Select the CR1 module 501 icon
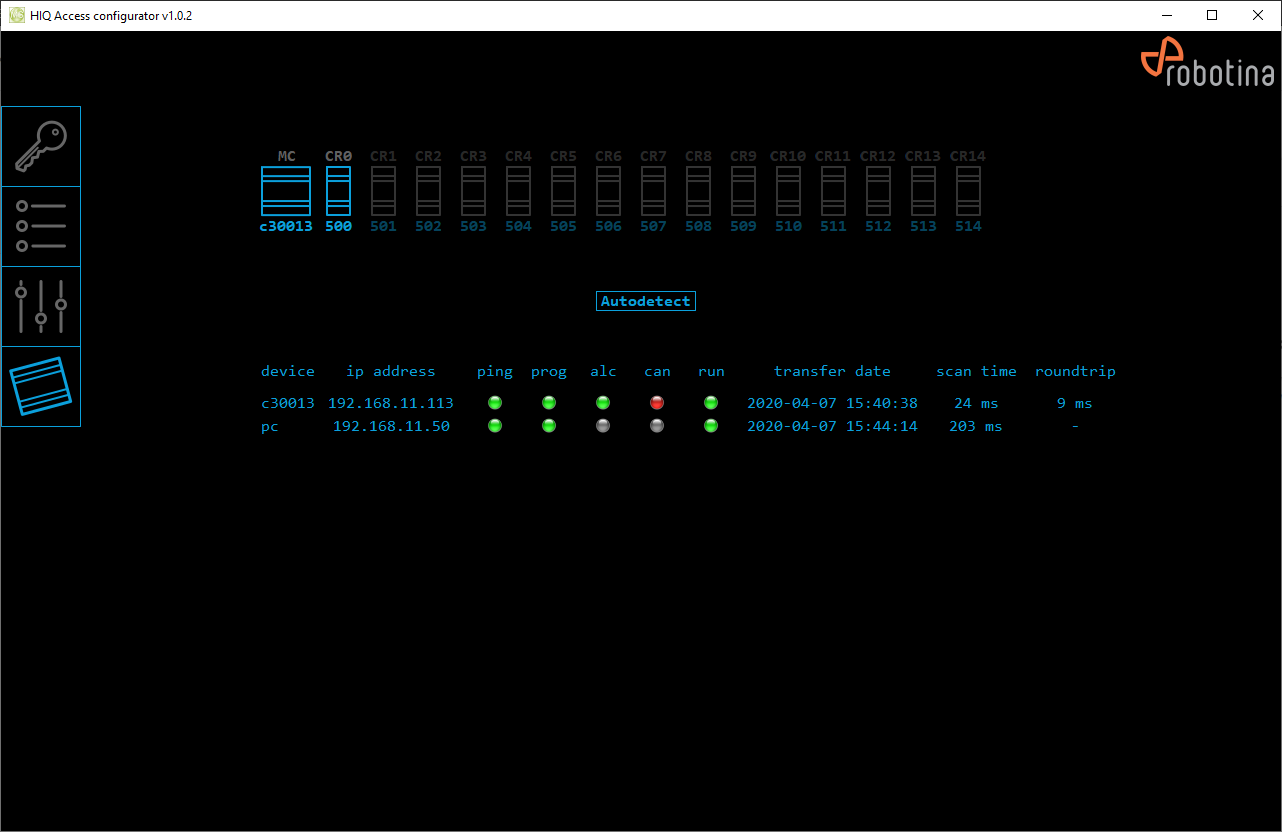 pos(384,191)
